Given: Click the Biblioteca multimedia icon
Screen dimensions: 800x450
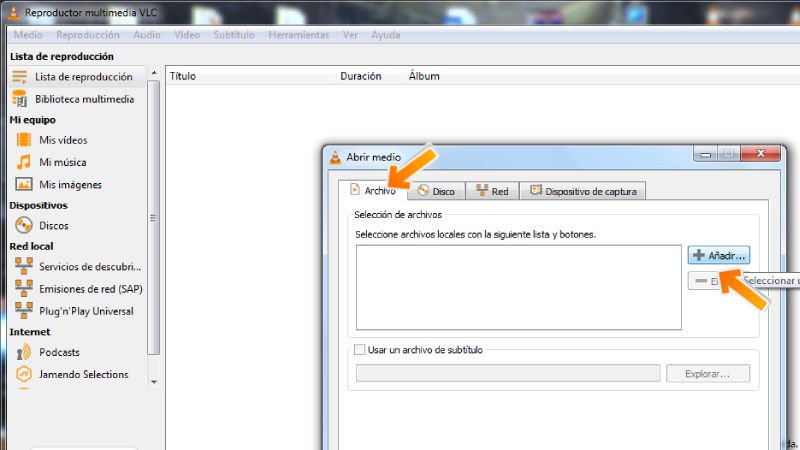Looking at the screenshot, I should coord(19,99).
